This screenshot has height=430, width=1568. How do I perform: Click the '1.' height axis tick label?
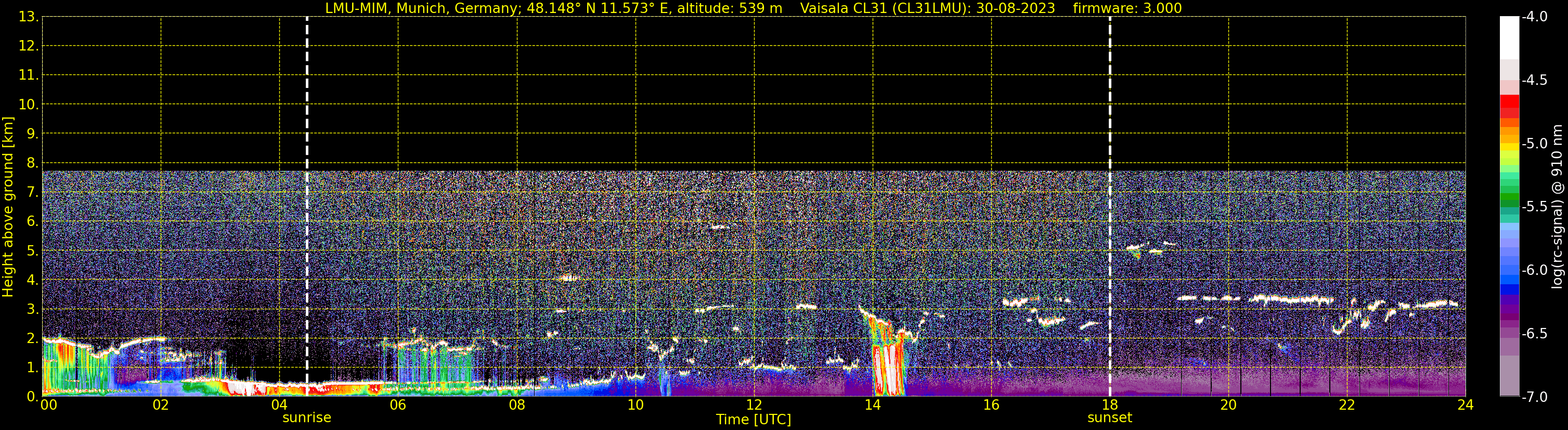(x=32, y=368)
